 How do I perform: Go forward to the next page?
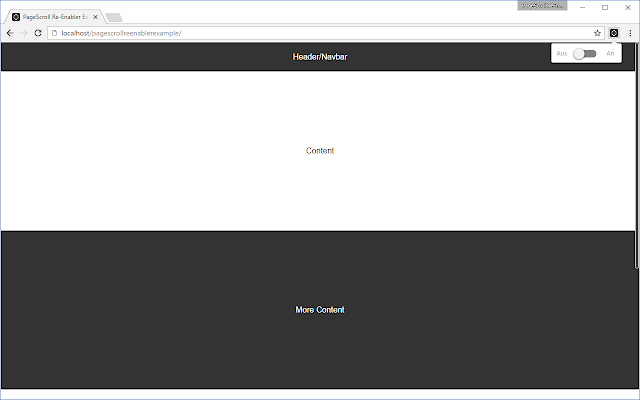coord(24,33)
